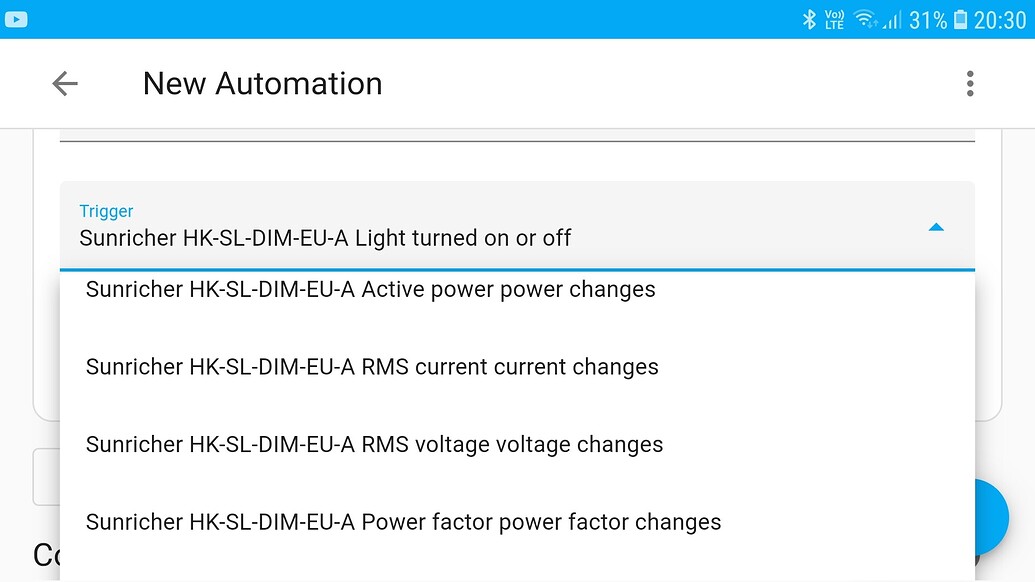Screen dimensions: 1035x582
Task: Choose the RMS current current changes option
Action: [x=373, y=366]
